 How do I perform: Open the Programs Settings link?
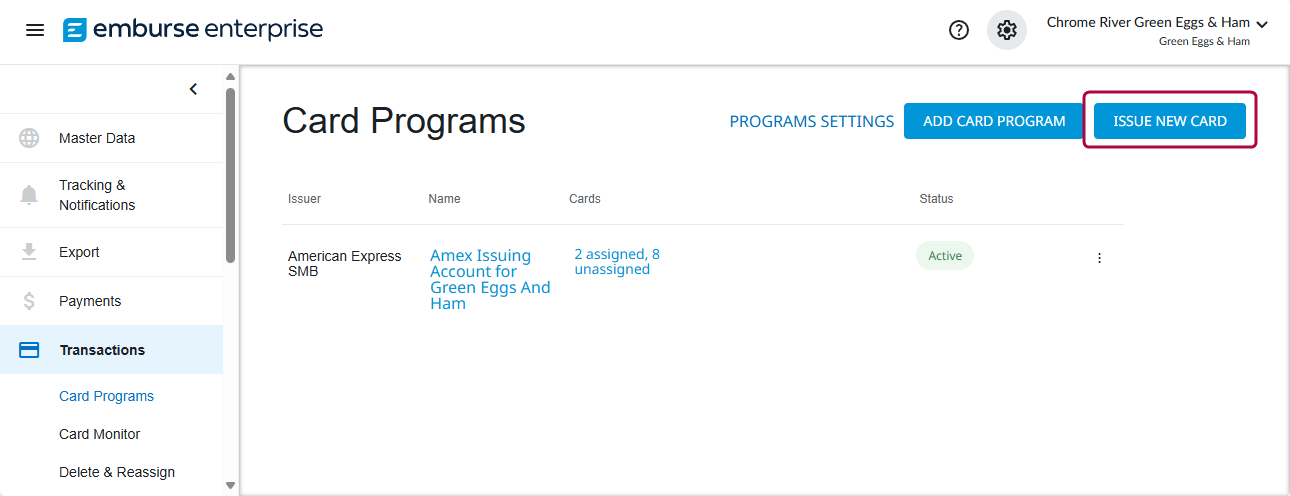811,121
